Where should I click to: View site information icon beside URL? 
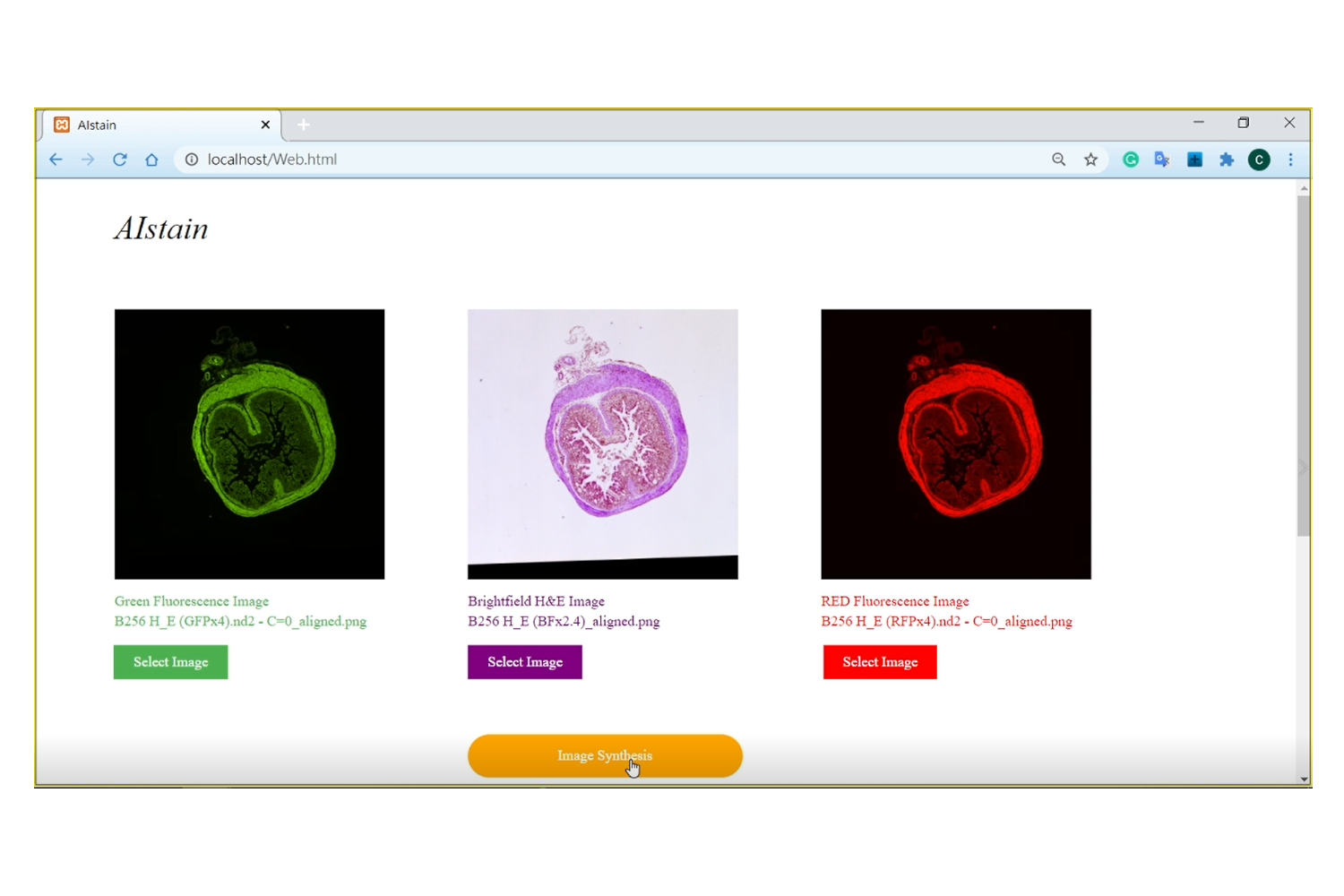[191, 159]
